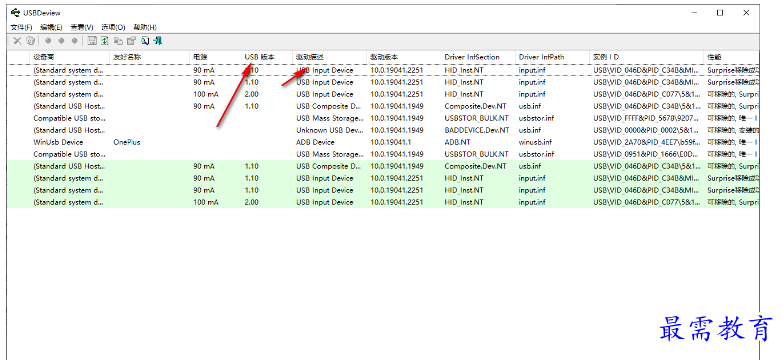781x360 pixels.
Task: Open the 帮助(H) menu
Action: [x=145, y=27]
